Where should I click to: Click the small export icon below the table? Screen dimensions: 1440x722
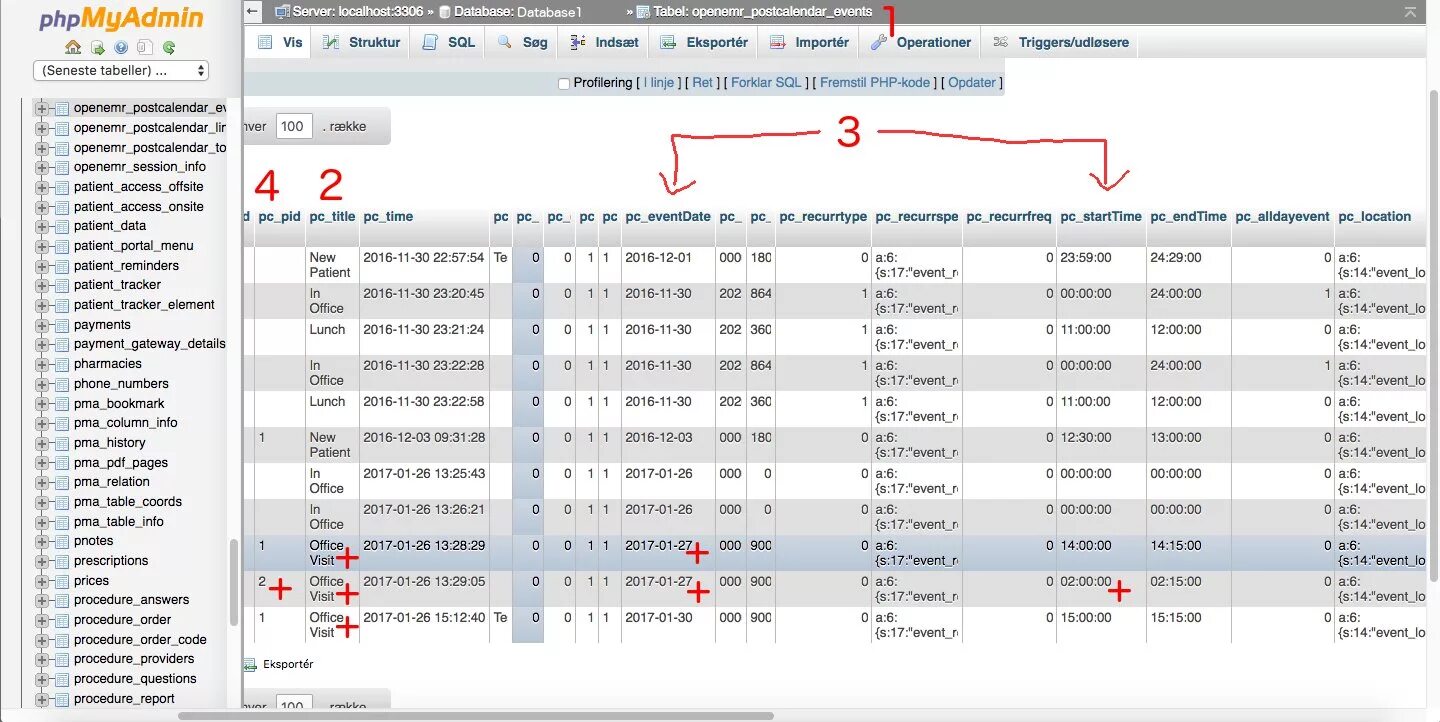point(250,664)
